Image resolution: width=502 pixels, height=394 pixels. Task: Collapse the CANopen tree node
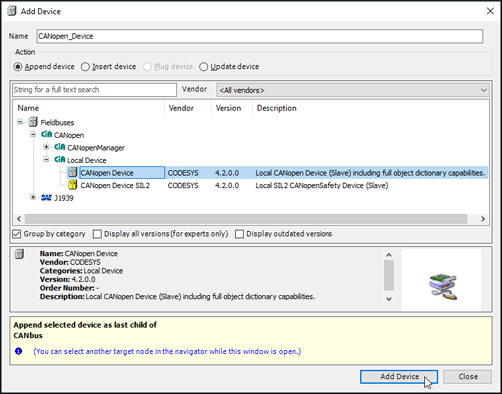point(33,135)
